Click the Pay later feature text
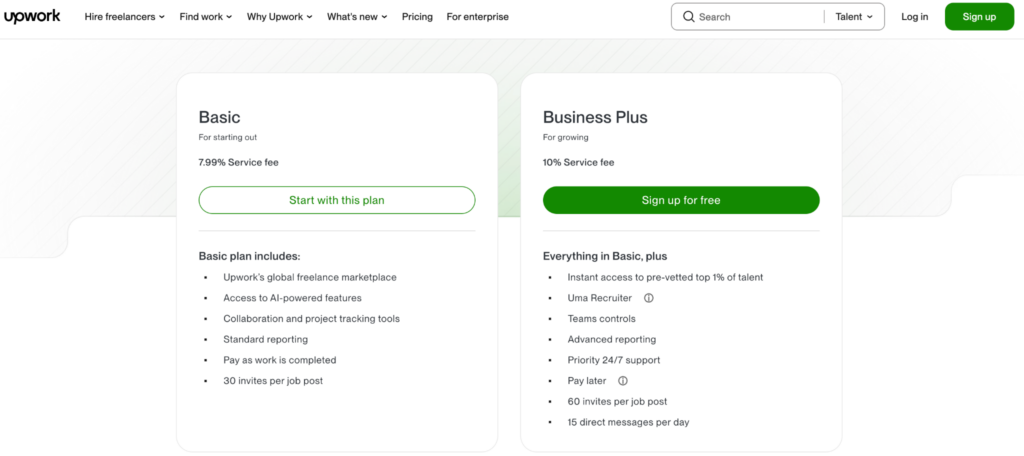 click(587, 381)
